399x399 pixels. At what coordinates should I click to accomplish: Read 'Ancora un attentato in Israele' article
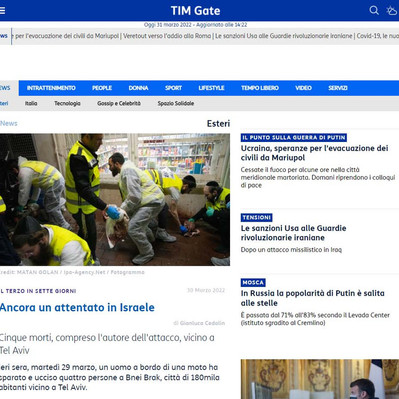point(77,307)
